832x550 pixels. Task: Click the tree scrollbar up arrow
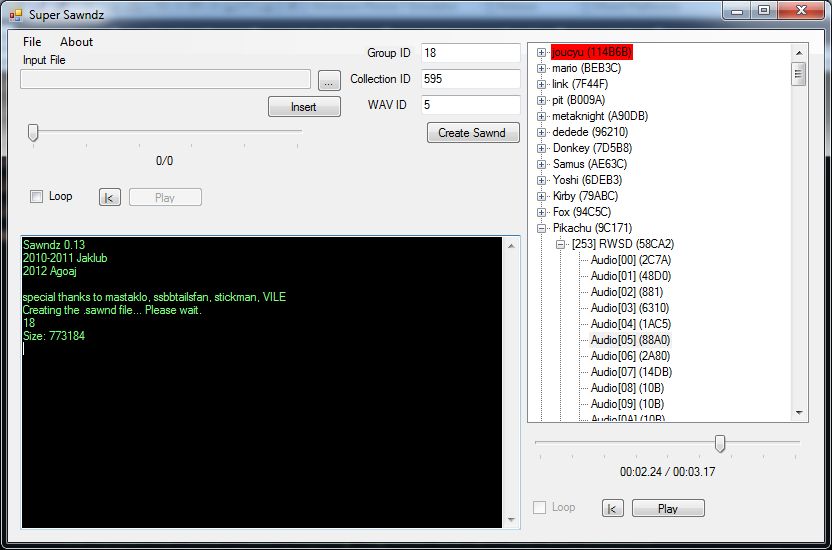click(x=799, y=53)
